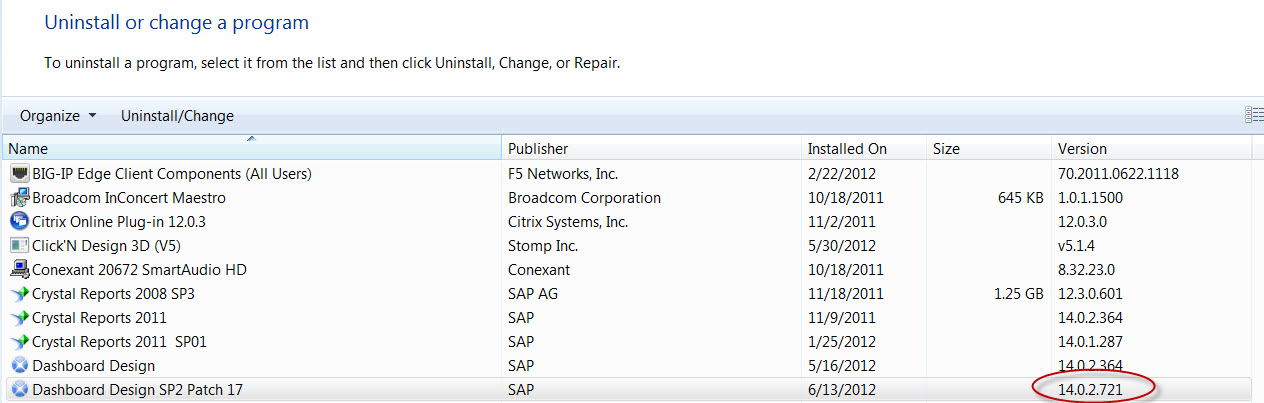Click the Uninstall/Change button
The image size is (1264, 403).
click(177, 116)
